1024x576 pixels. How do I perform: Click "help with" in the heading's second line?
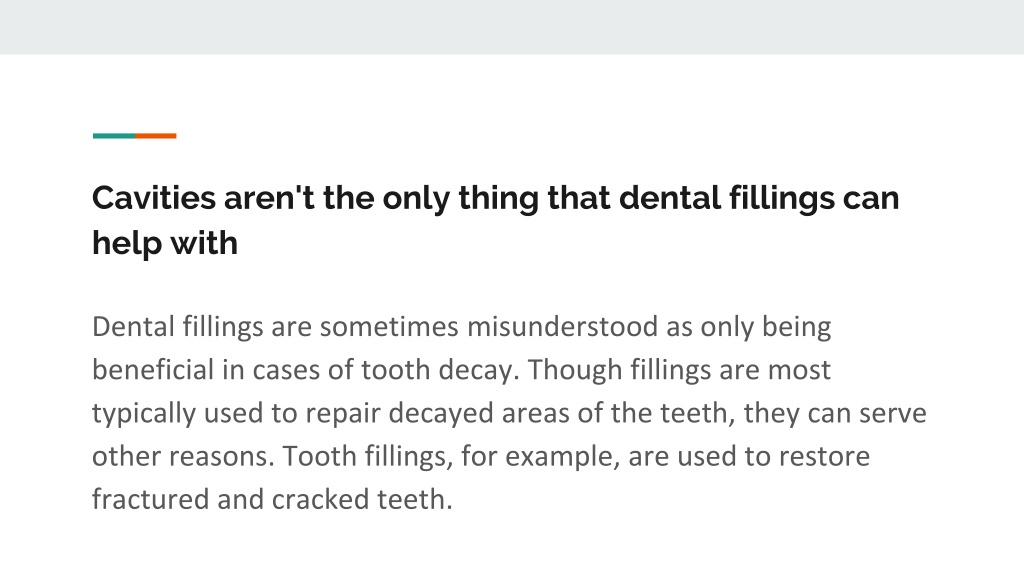point(165,244)
